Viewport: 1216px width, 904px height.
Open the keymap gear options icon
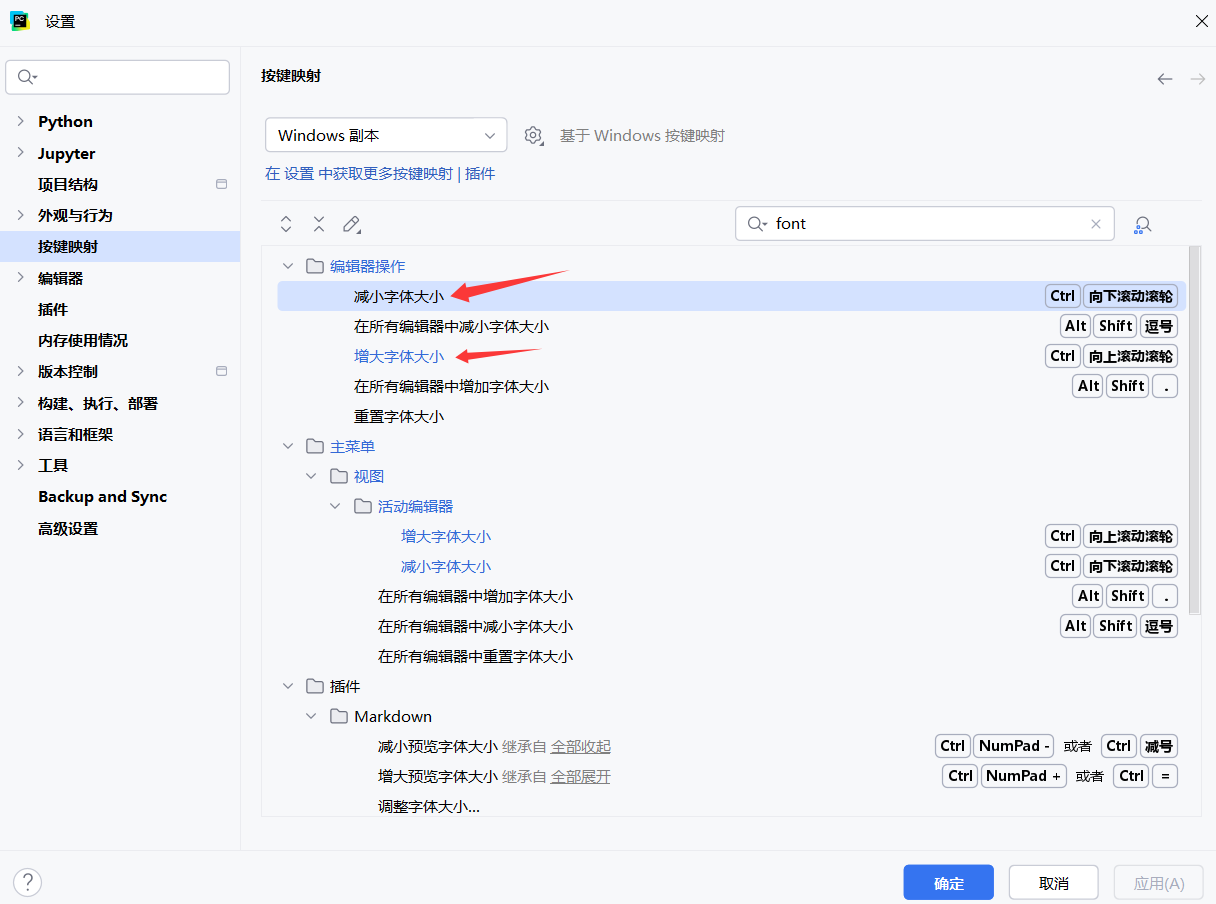[534, 135]
